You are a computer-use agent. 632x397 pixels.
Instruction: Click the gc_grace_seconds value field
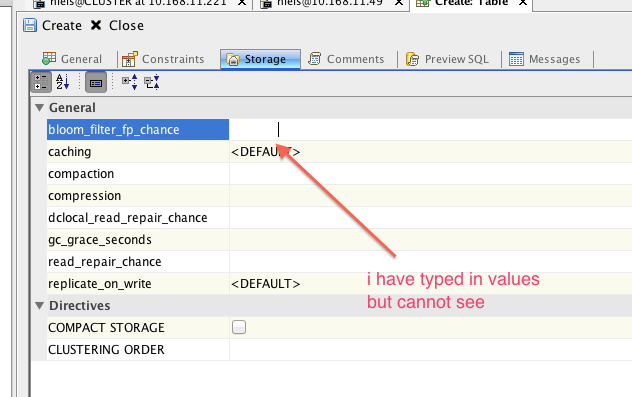click(431, 240)
